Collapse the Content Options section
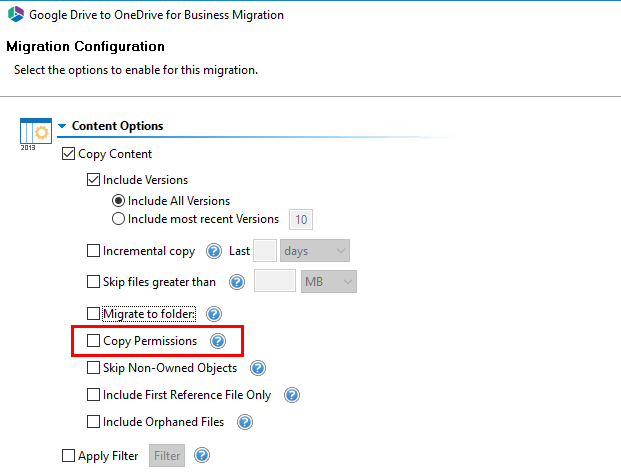The image size is (621, 476). click(62, 127)
